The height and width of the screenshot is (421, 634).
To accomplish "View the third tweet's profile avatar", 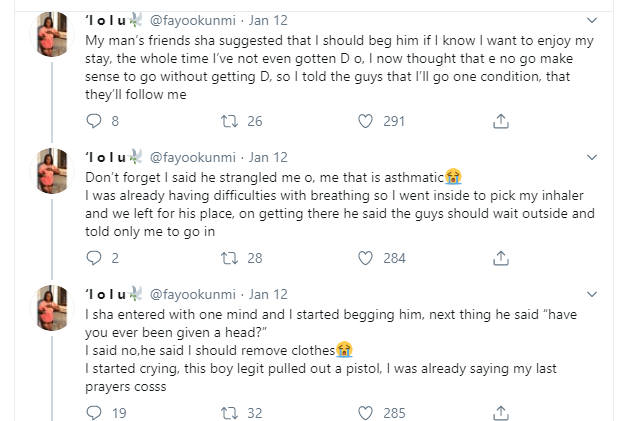I will click(51, 312).
